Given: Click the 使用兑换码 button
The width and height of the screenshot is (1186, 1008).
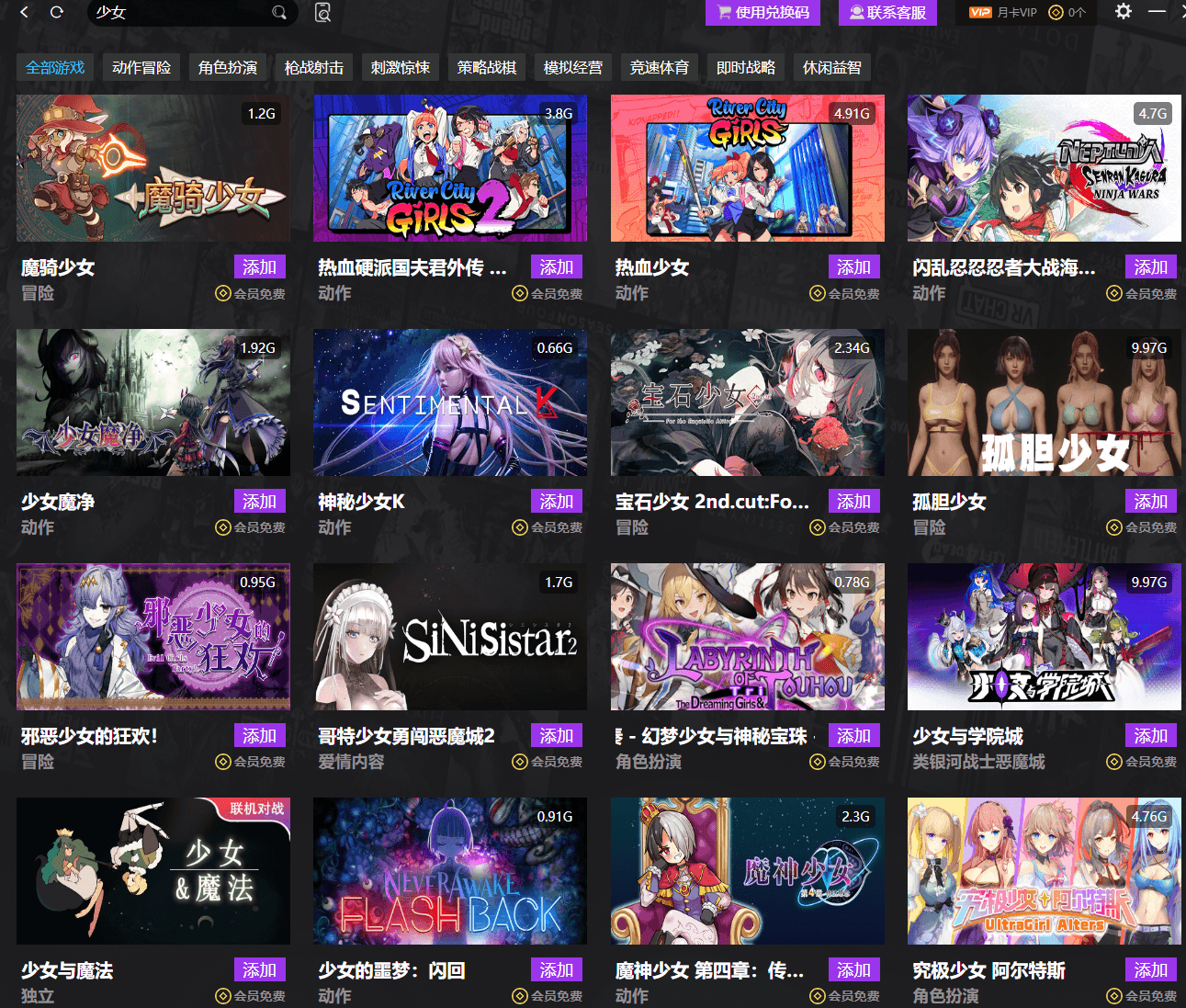Looking at the screenshot, I should [x=763, y=12].
